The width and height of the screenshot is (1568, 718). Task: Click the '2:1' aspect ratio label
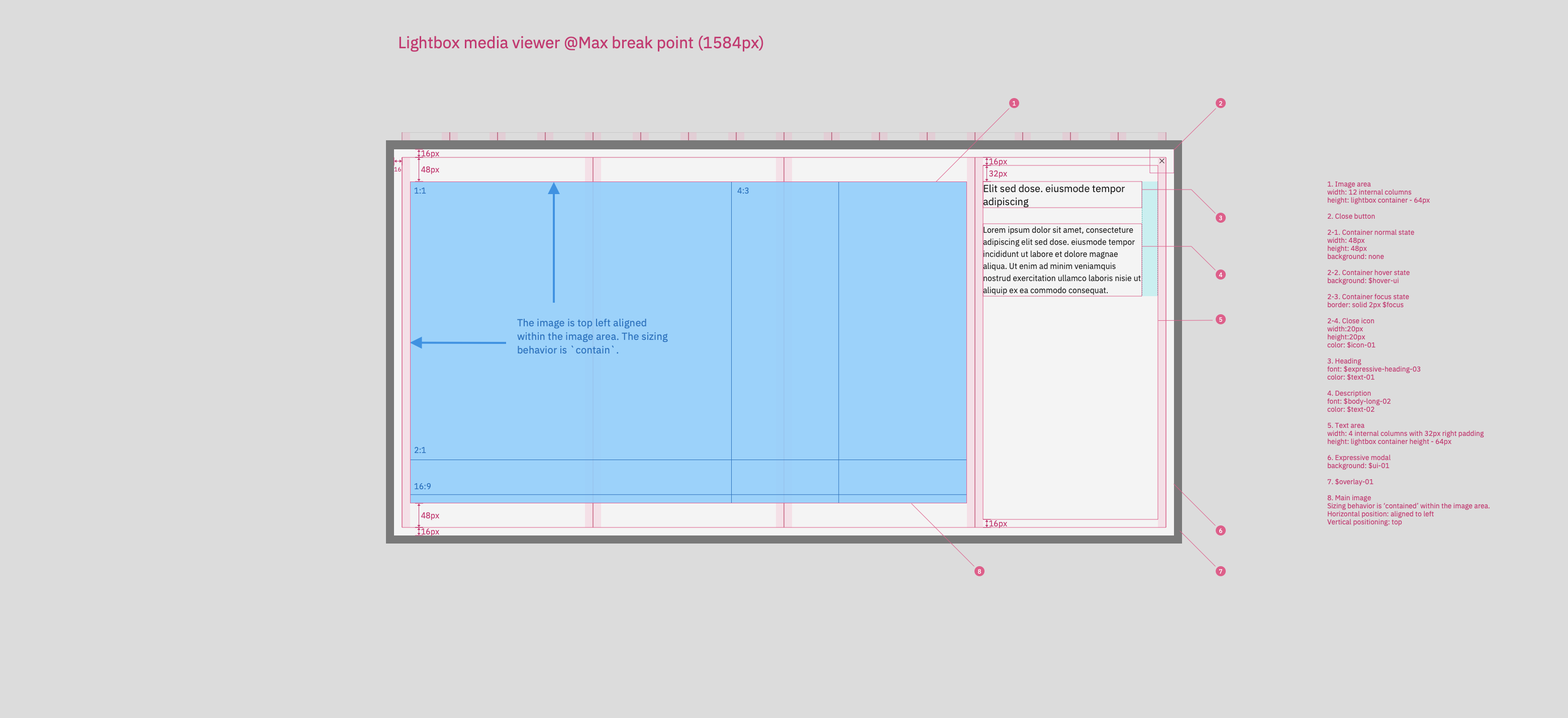click(x=420, y=450)
